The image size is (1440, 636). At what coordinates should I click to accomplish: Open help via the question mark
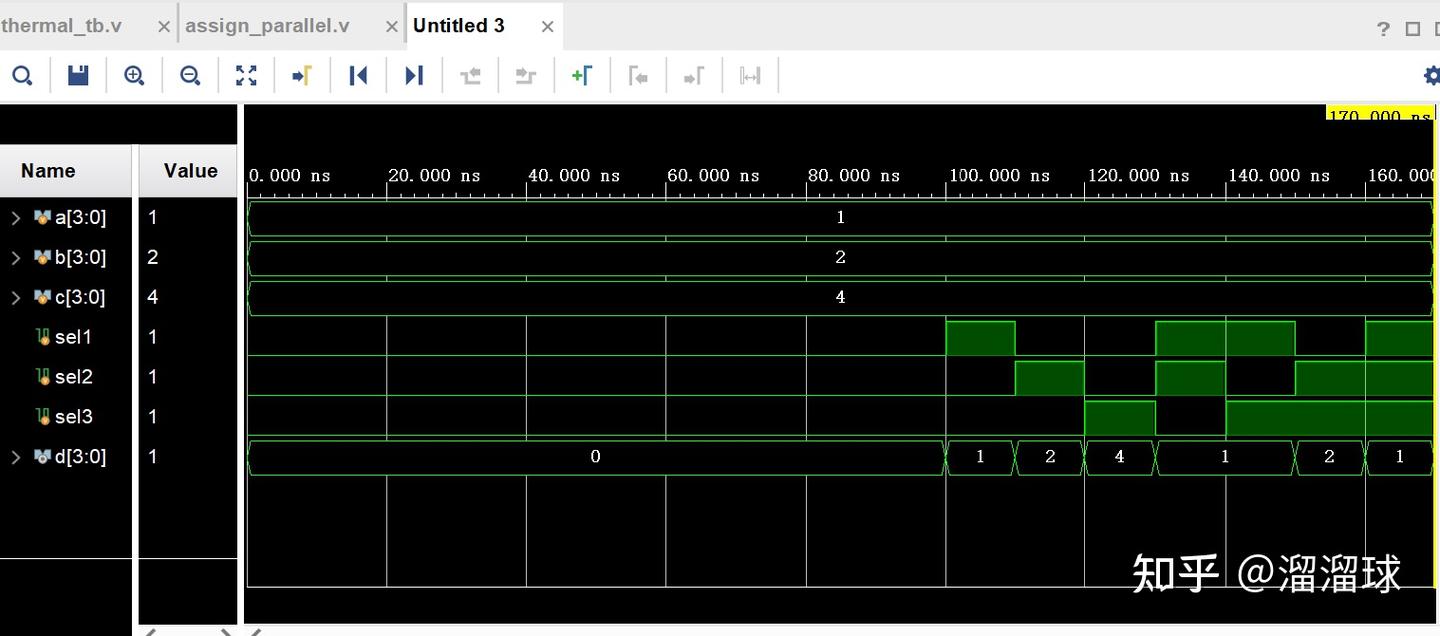(1383, 26)
